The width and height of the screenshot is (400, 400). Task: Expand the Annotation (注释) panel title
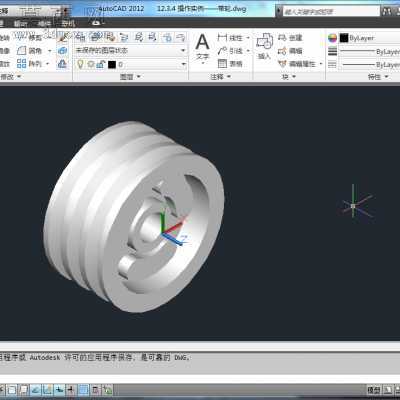point(220,77)
